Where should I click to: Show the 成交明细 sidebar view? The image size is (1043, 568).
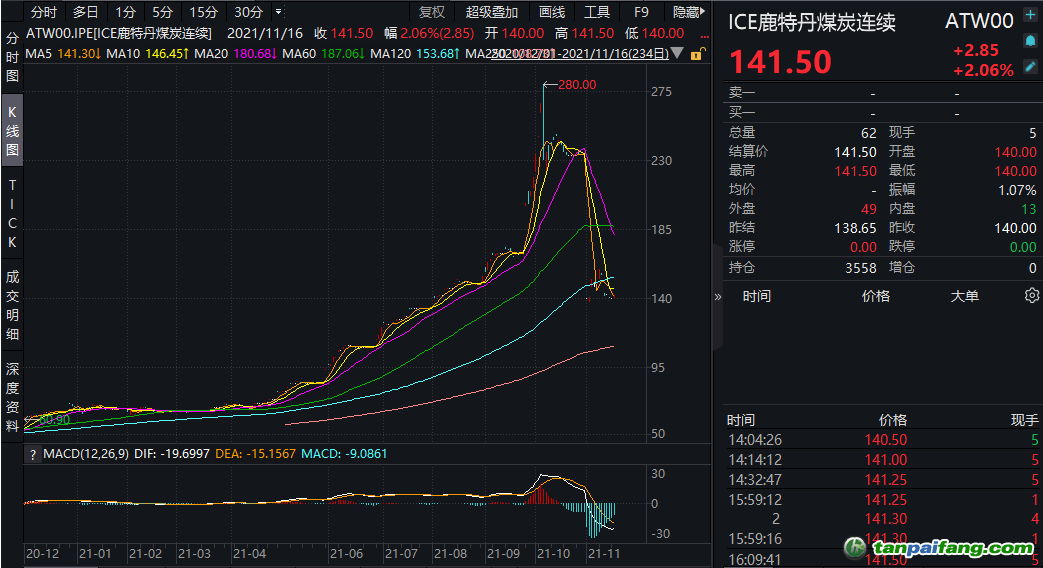pyautogui.click(x=12, y=304)
